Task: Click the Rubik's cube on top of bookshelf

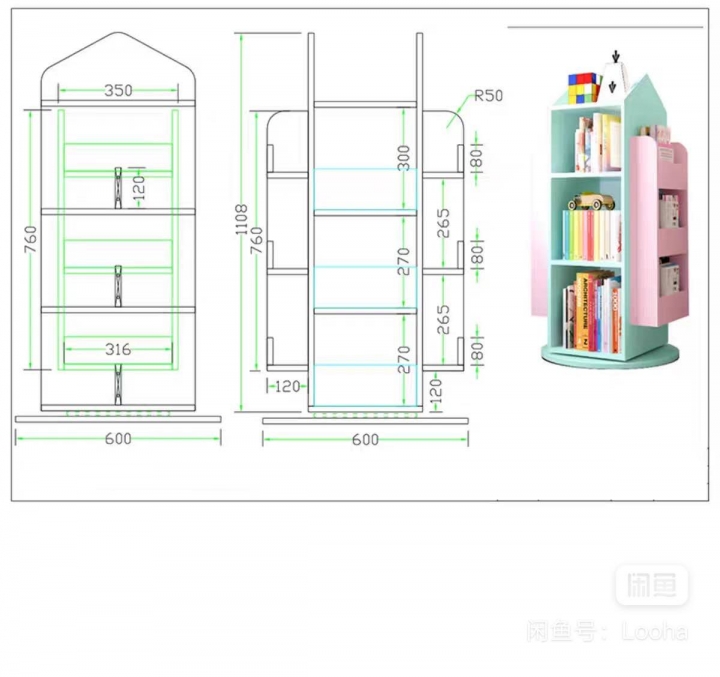Action: click(x=582, y=87)
